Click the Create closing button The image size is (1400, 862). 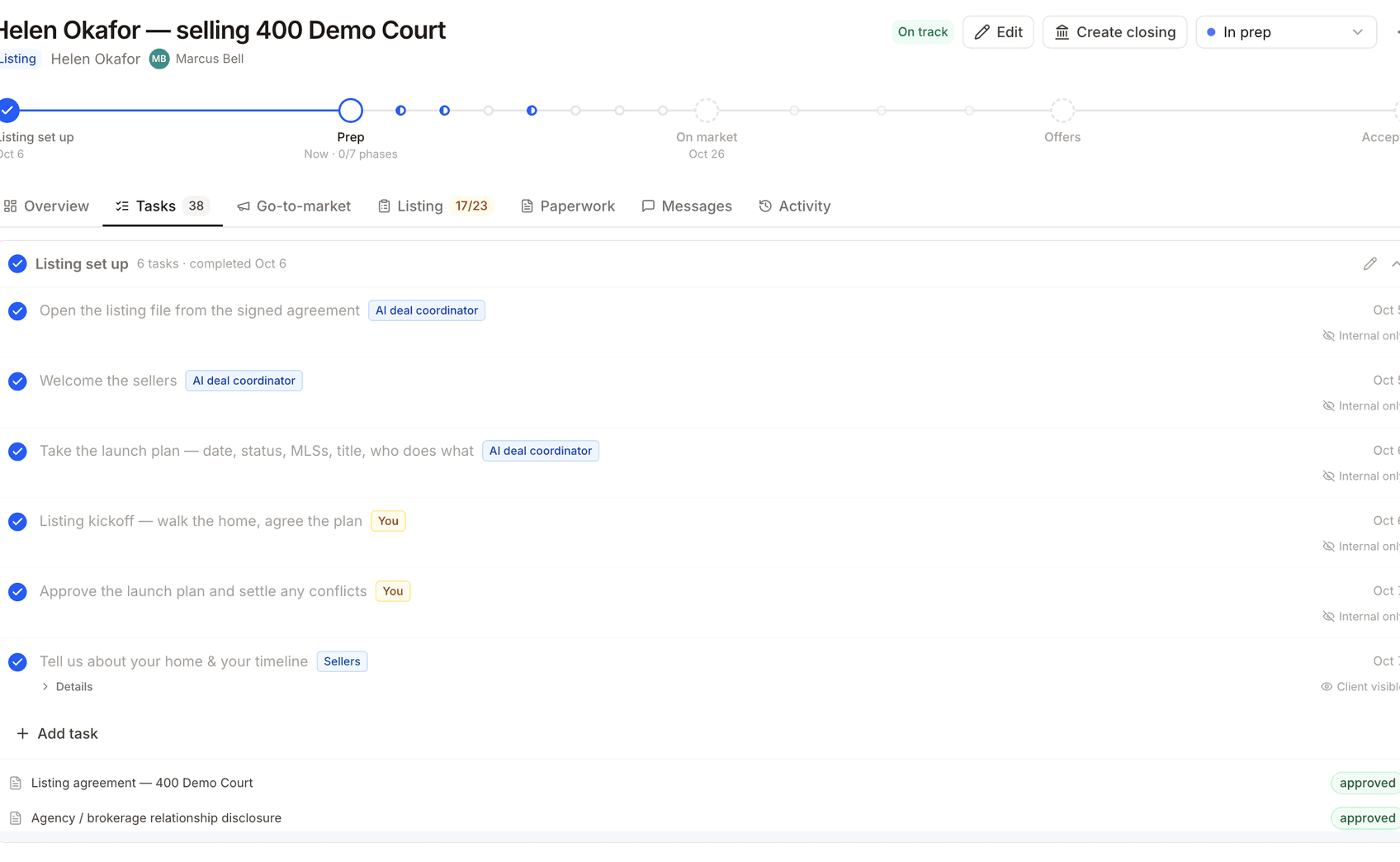[1114, 32]
